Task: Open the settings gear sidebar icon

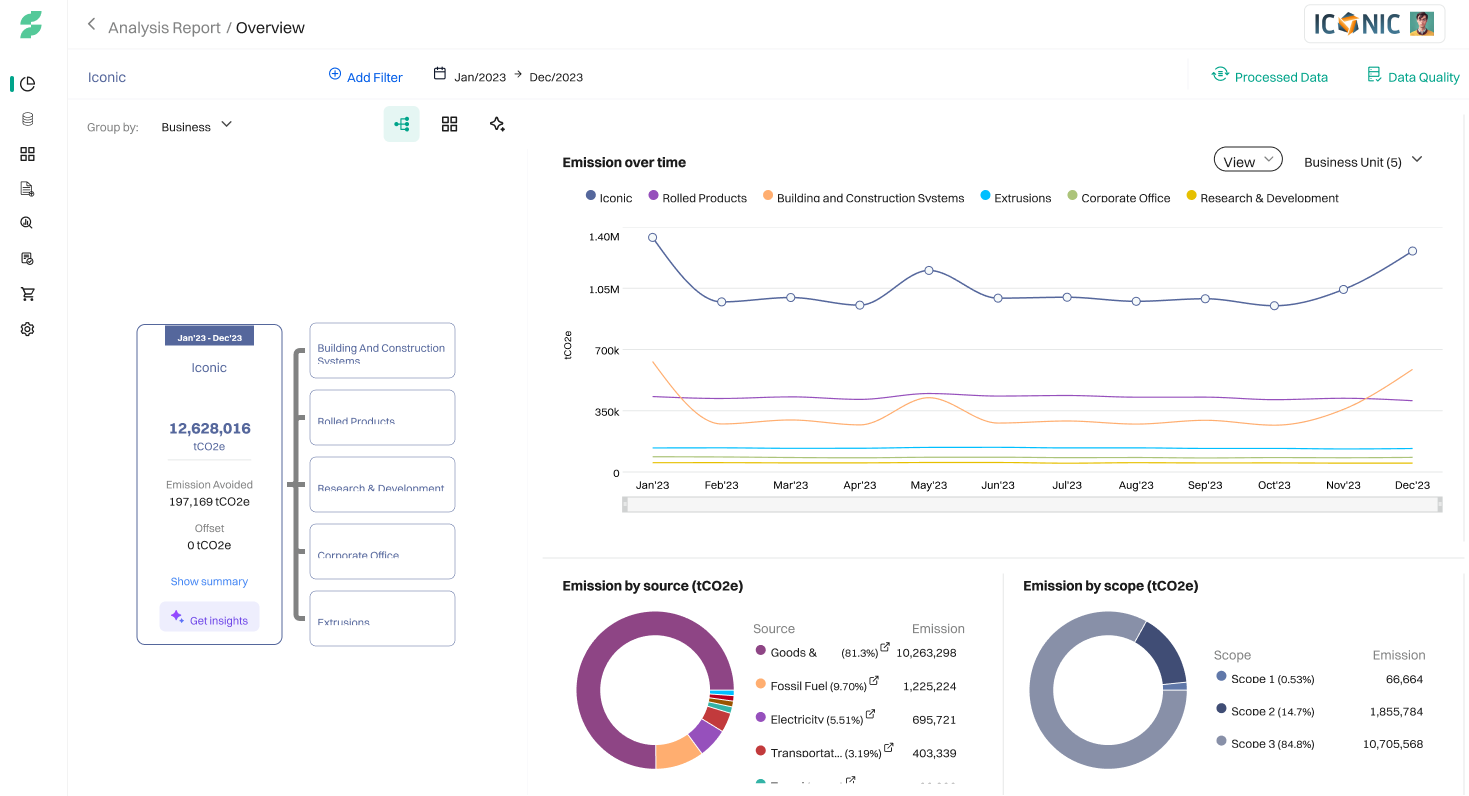Action: click(x=28, y=329)
